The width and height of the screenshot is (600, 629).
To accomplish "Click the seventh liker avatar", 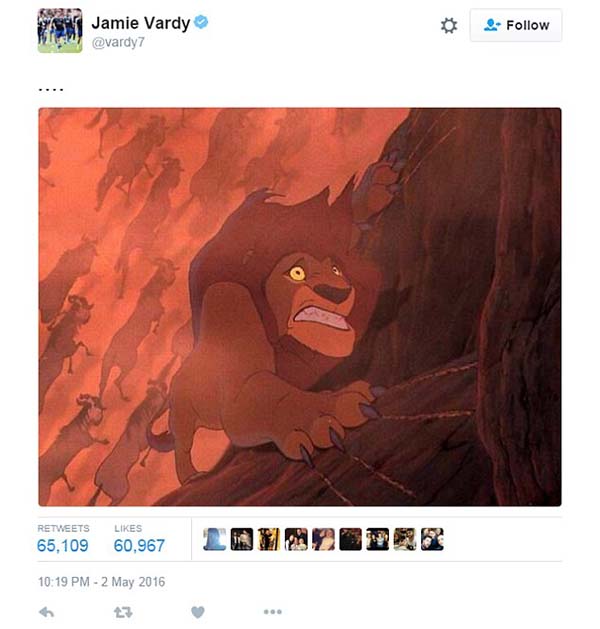I will point(378,539).
